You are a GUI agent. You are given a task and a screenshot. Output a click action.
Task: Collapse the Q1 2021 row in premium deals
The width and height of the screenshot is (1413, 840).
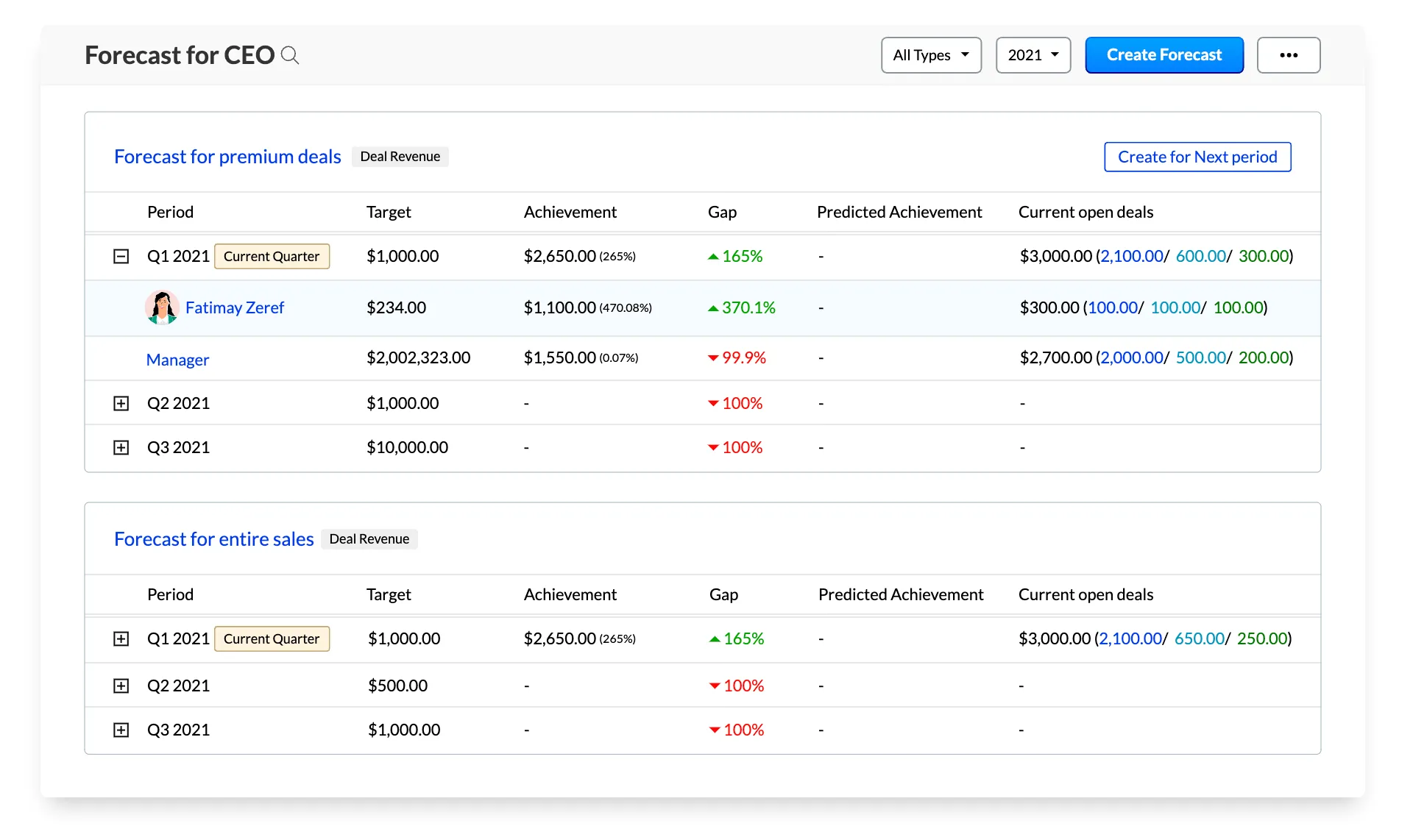121,256
